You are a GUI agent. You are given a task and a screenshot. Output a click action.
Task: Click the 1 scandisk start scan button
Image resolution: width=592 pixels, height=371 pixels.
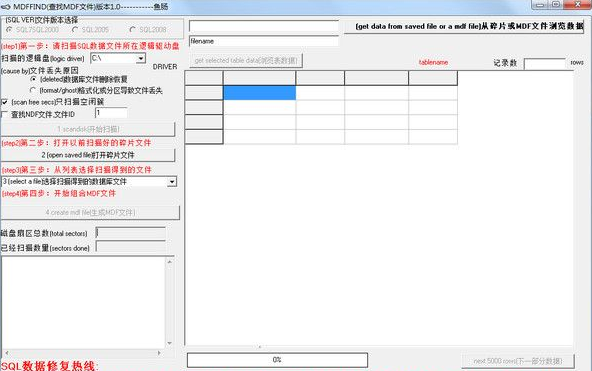tap(88, 129)
